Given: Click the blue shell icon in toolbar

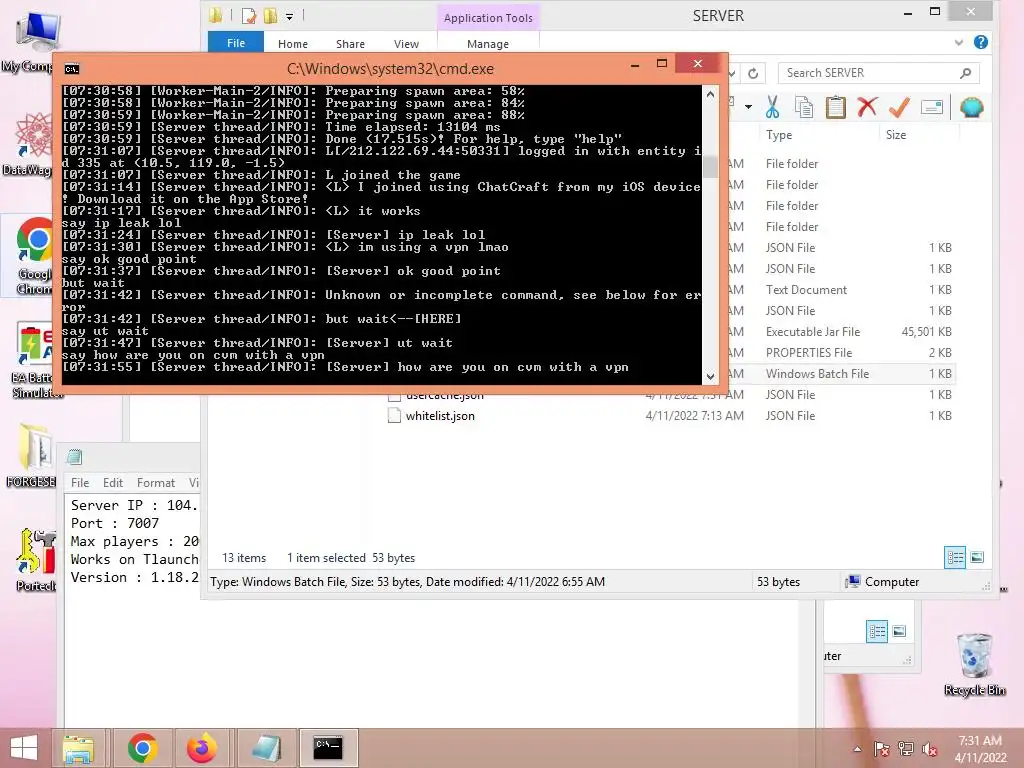Looking at the screenshot, I should click(971, 107).
